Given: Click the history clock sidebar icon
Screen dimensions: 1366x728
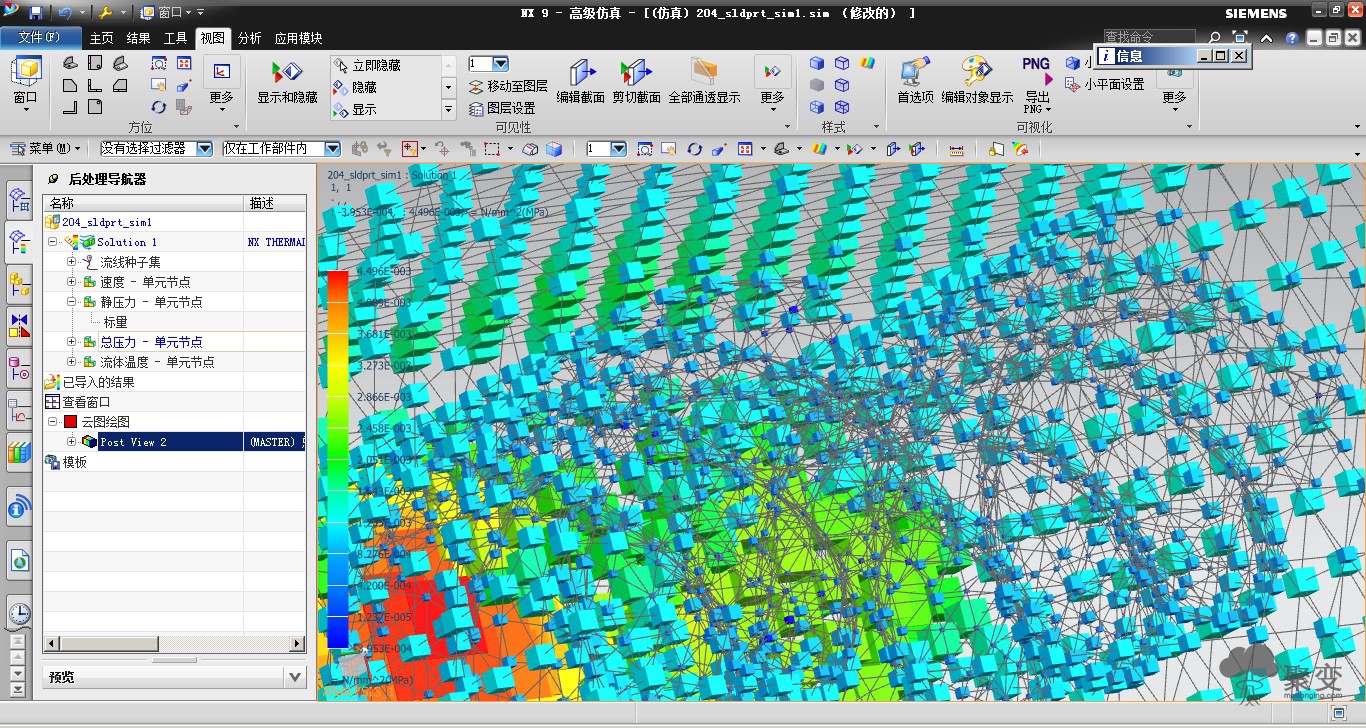Looking at the screenshot, I should 20,613.
